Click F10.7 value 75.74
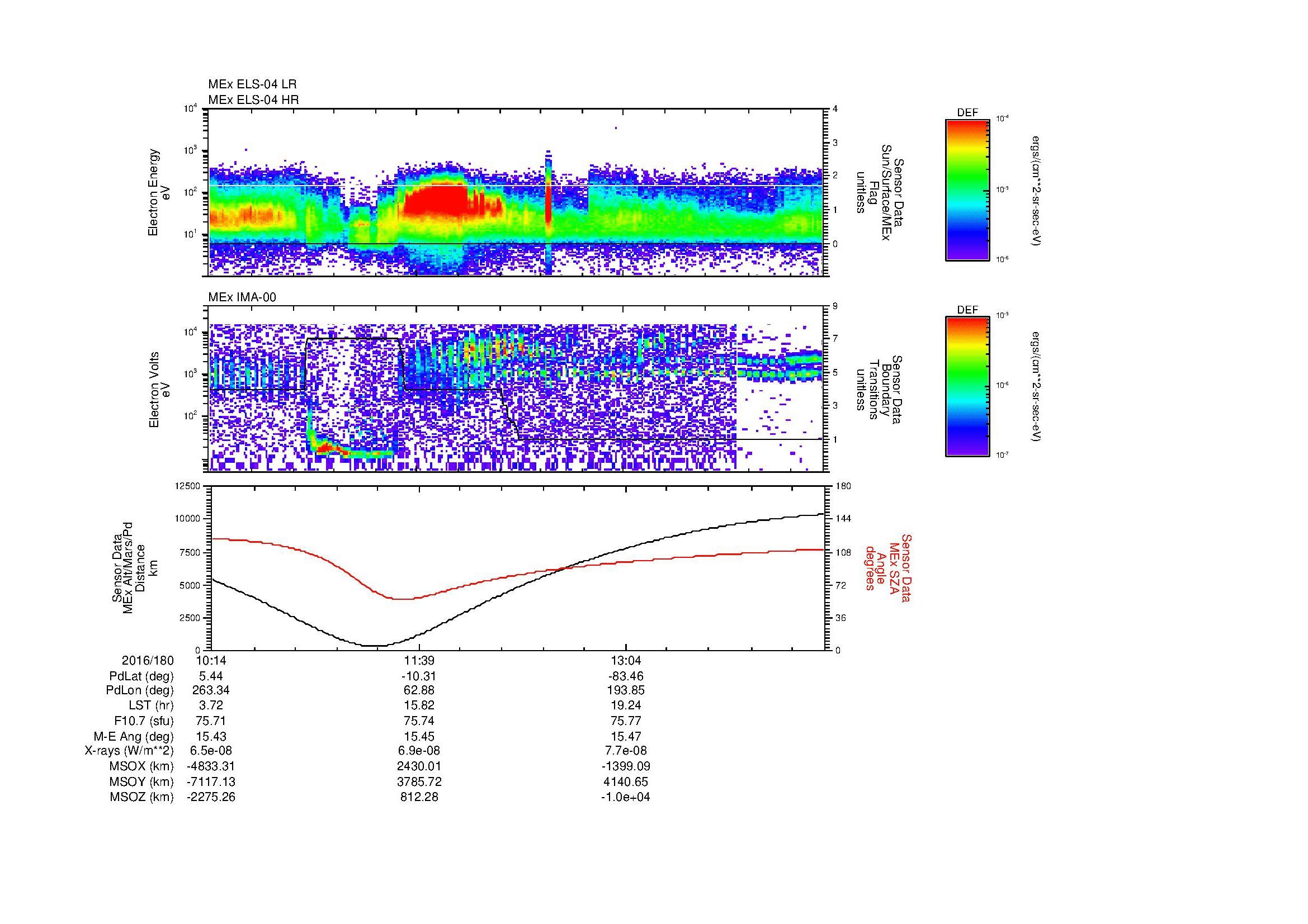 pos(419,721)
